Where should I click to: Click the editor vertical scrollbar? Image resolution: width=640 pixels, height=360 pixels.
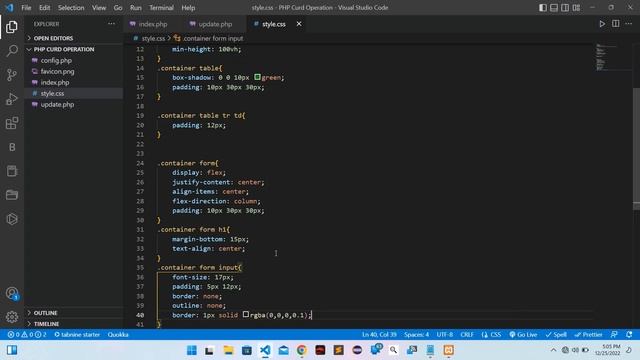[636, 149]
